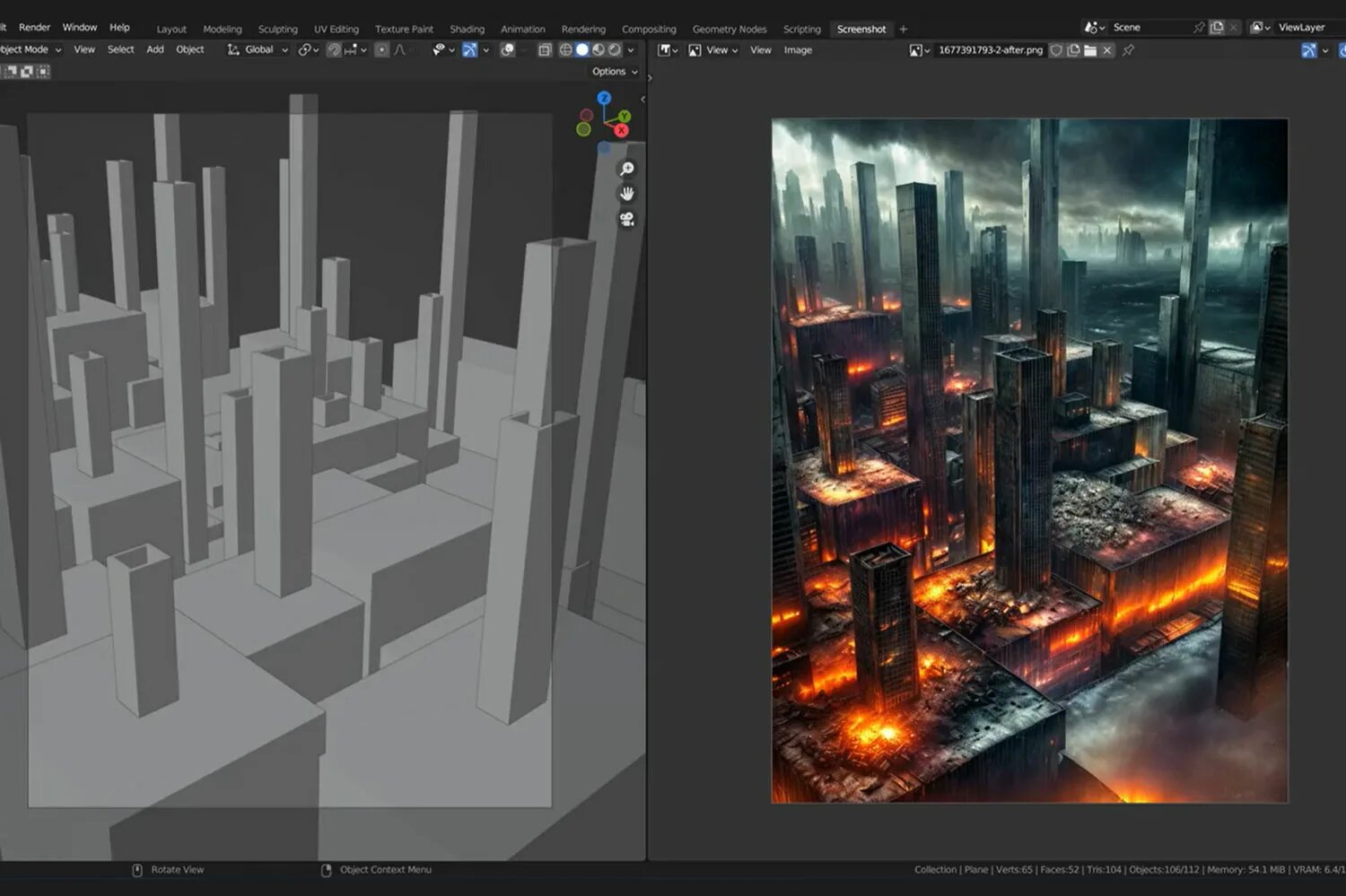Expand the Options dropdown in viewport

pyautogui.click(x=615, y=72)
